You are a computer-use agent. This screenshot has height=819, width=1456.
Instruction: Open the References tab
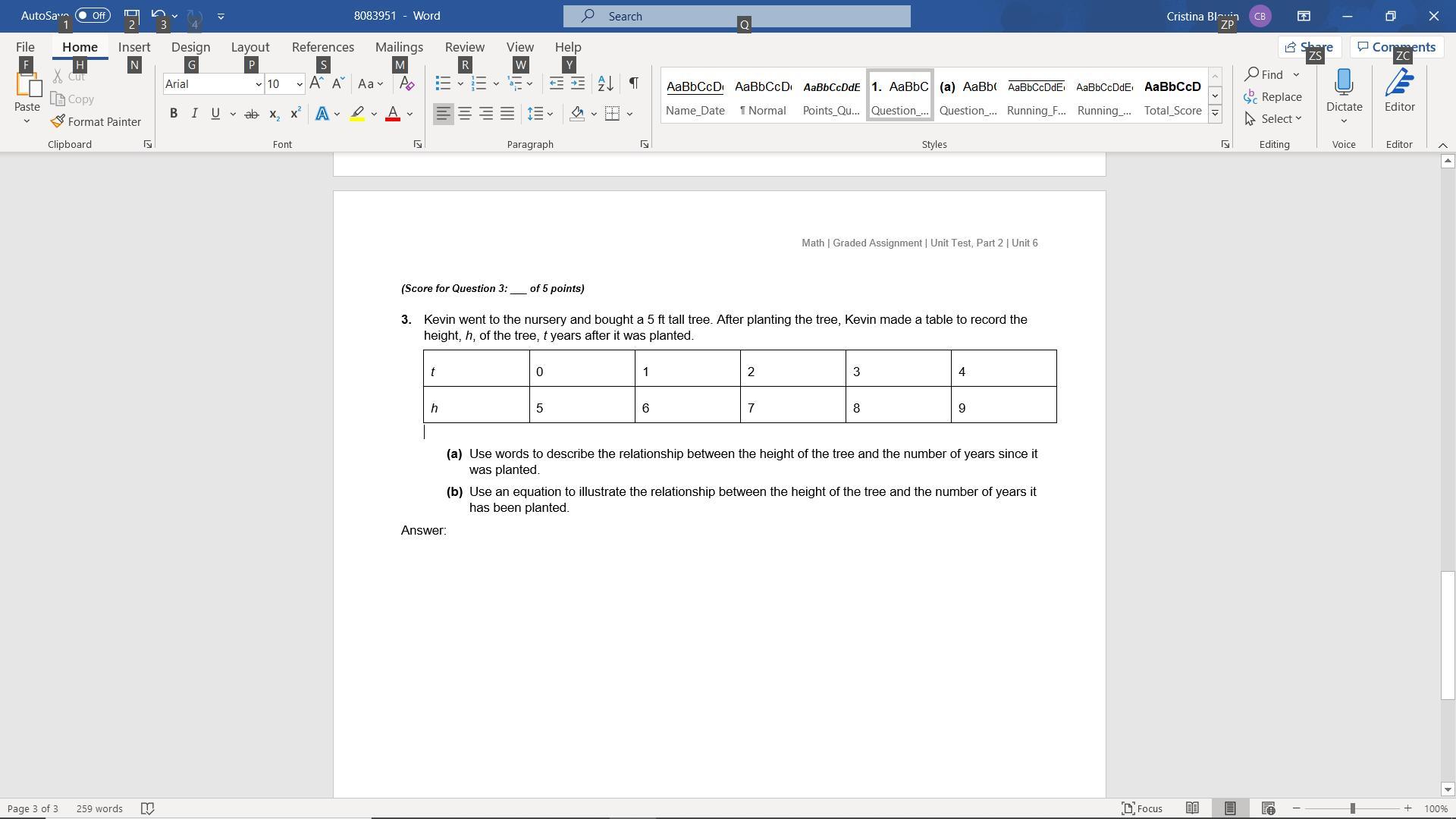tap(322, 47)
